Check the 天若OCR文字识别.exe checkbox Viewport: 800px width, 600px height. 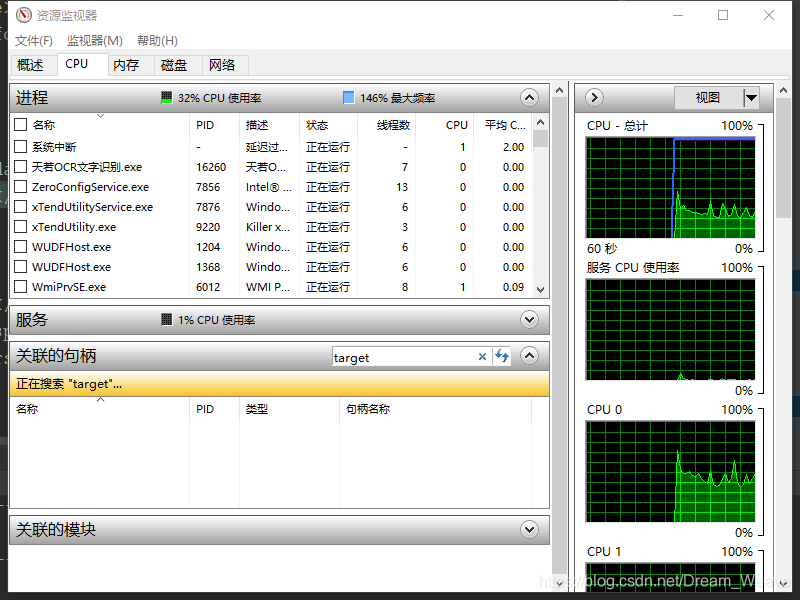(x=20, y=167)
